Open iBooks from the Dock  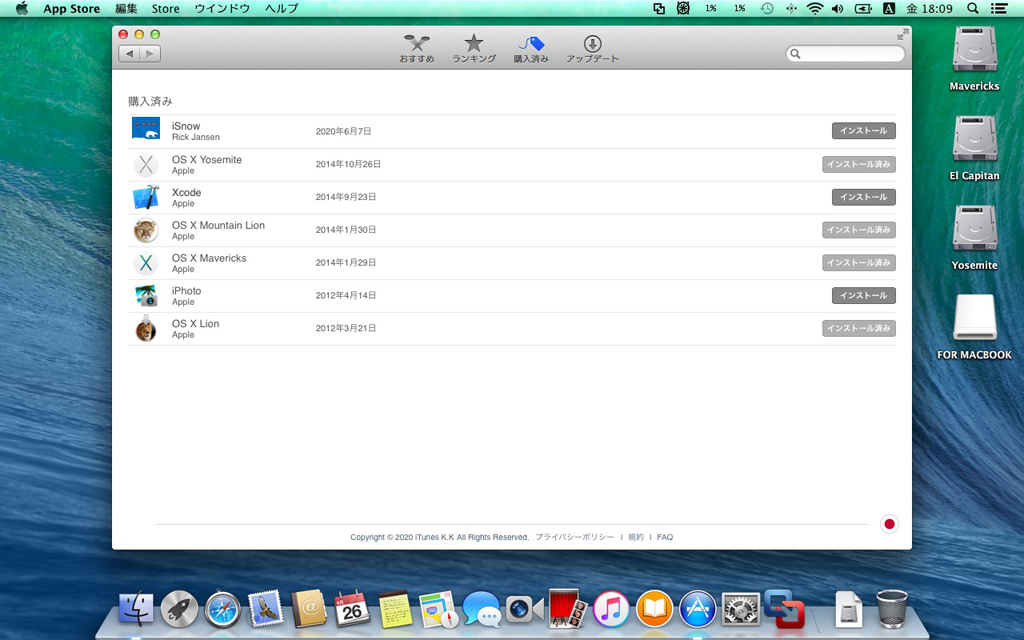[x=654, y=609]
